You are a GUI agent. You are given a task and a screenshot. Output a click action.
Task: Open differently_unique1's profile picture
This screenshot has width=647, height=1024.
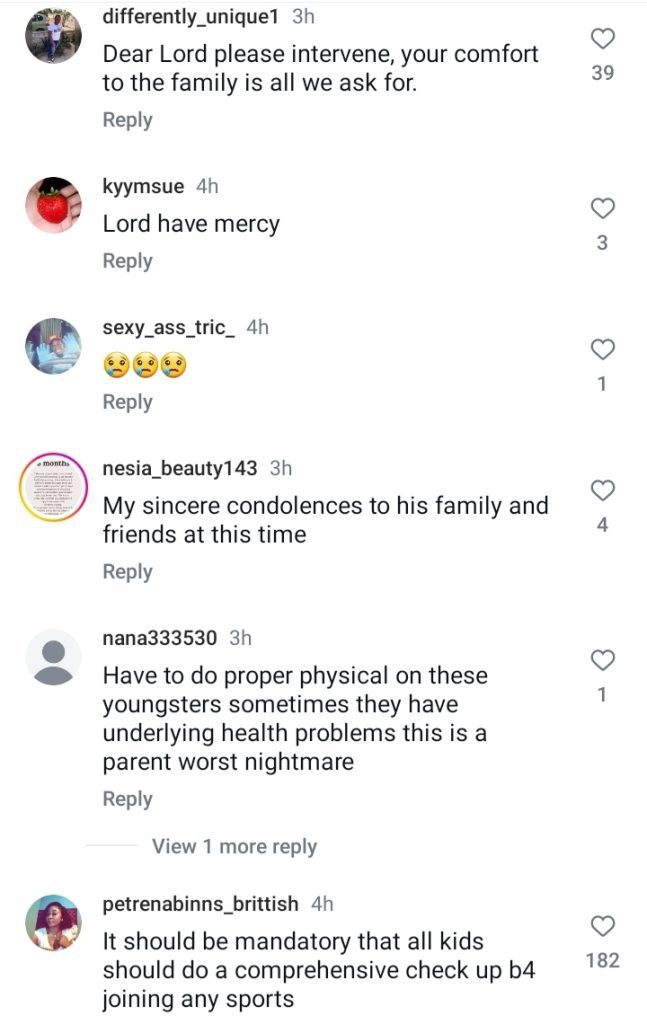pyautogui.click(x=53, y=35)
